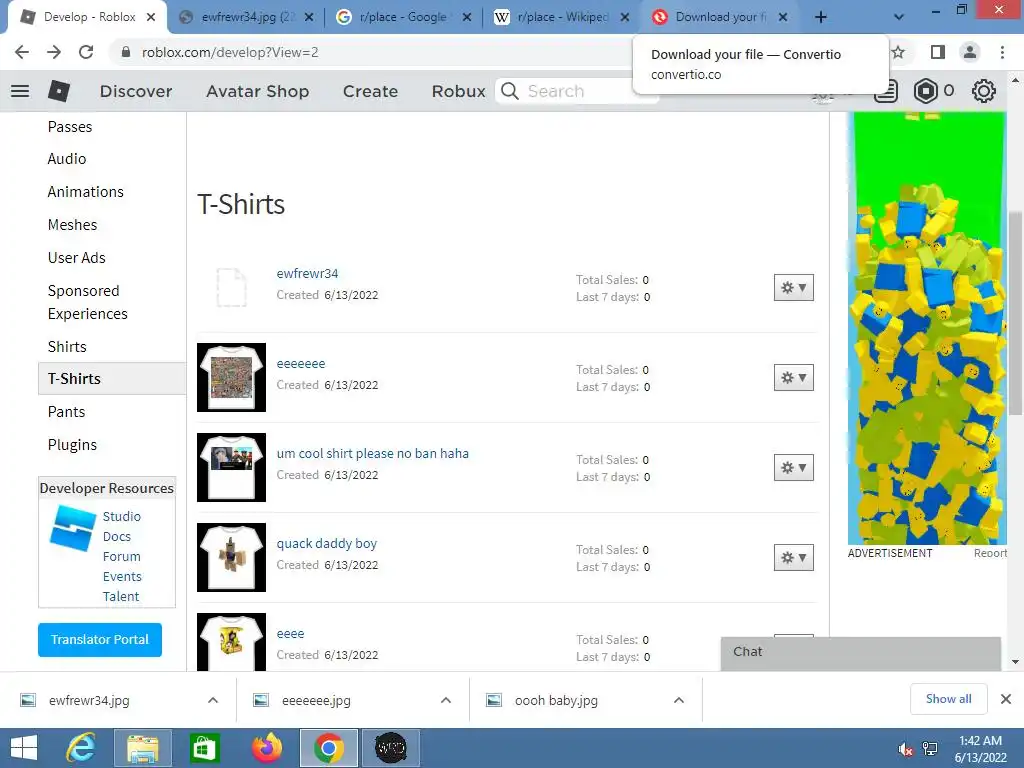Open Meshes in the sidebar
1024x768 pixels.
click(72, 225)
